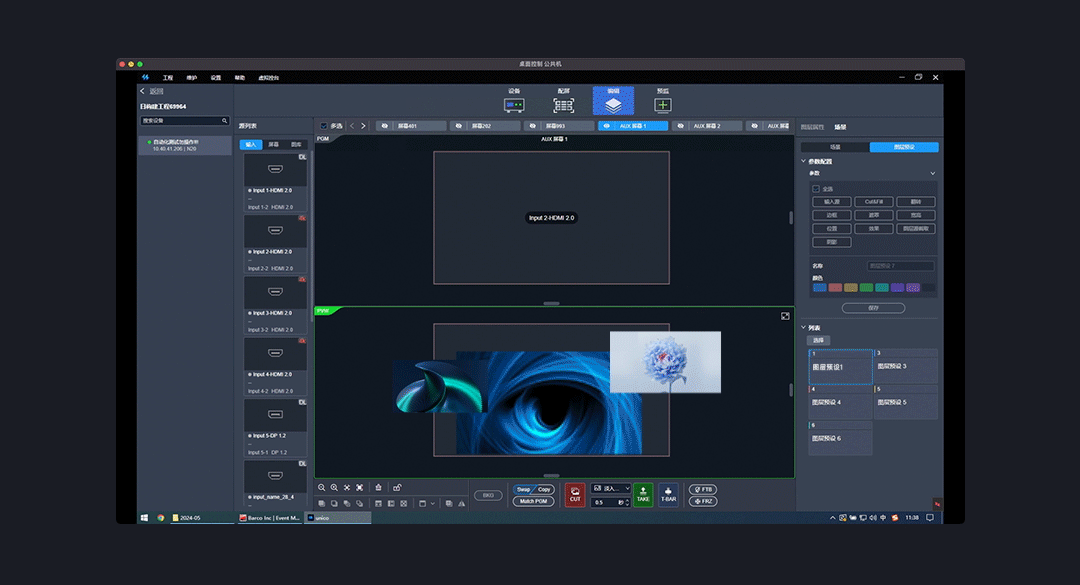
Task: Click the search magnifier in device search
Action: (225, 121)
